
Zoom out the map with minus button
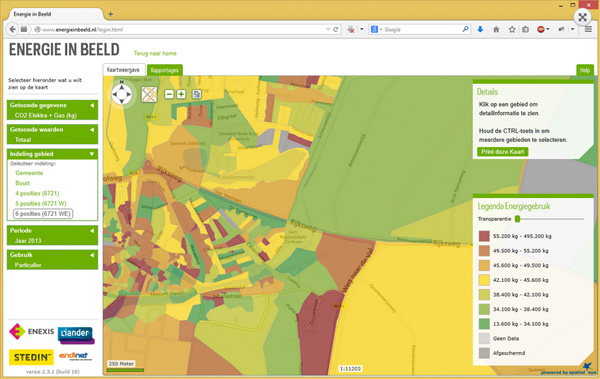coord(169,94)
